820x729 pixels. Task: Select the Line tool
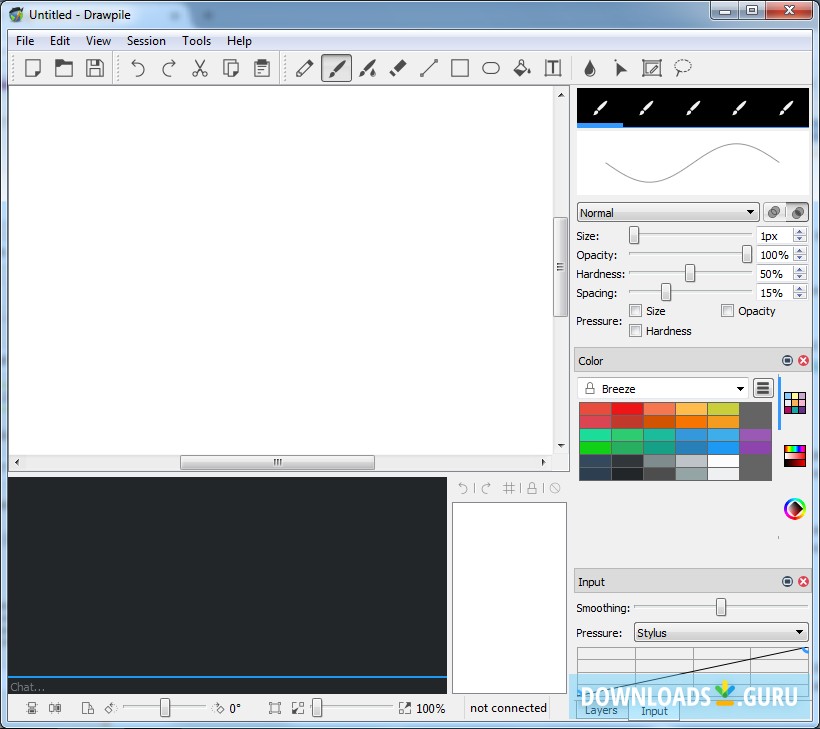pos(429,68)
